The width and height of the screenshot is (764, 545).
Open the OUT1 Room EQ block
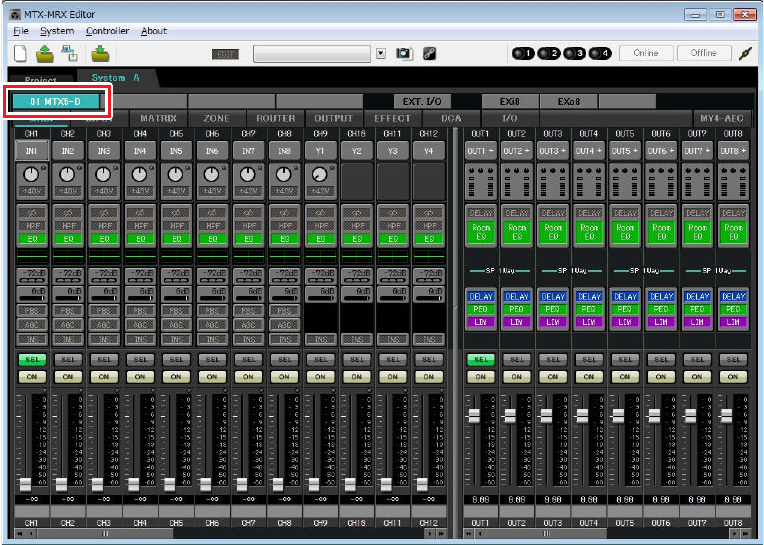tap(480, 232)
